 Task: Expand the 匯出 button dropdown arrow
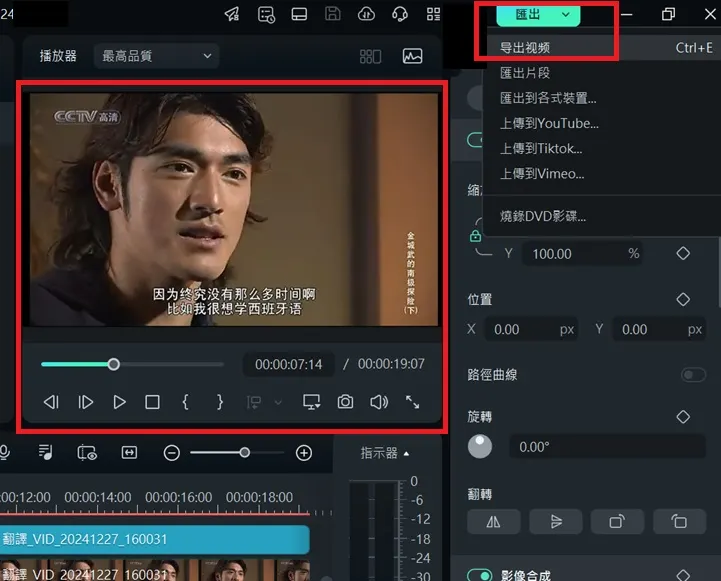coord(566,14)
